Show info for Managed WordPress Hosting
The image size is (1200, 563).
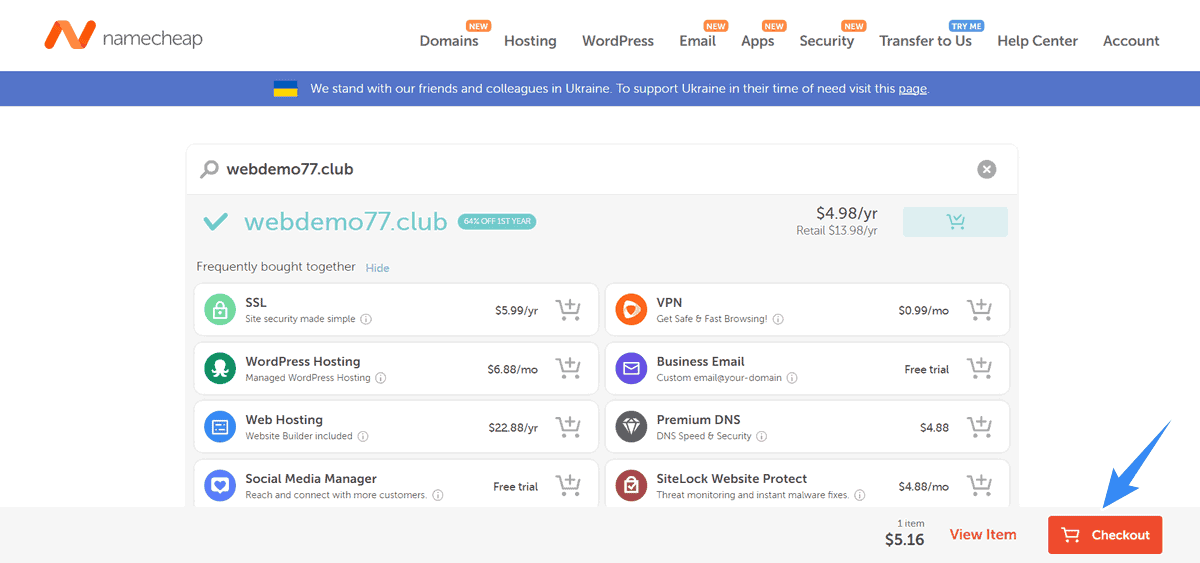[381, 378]
